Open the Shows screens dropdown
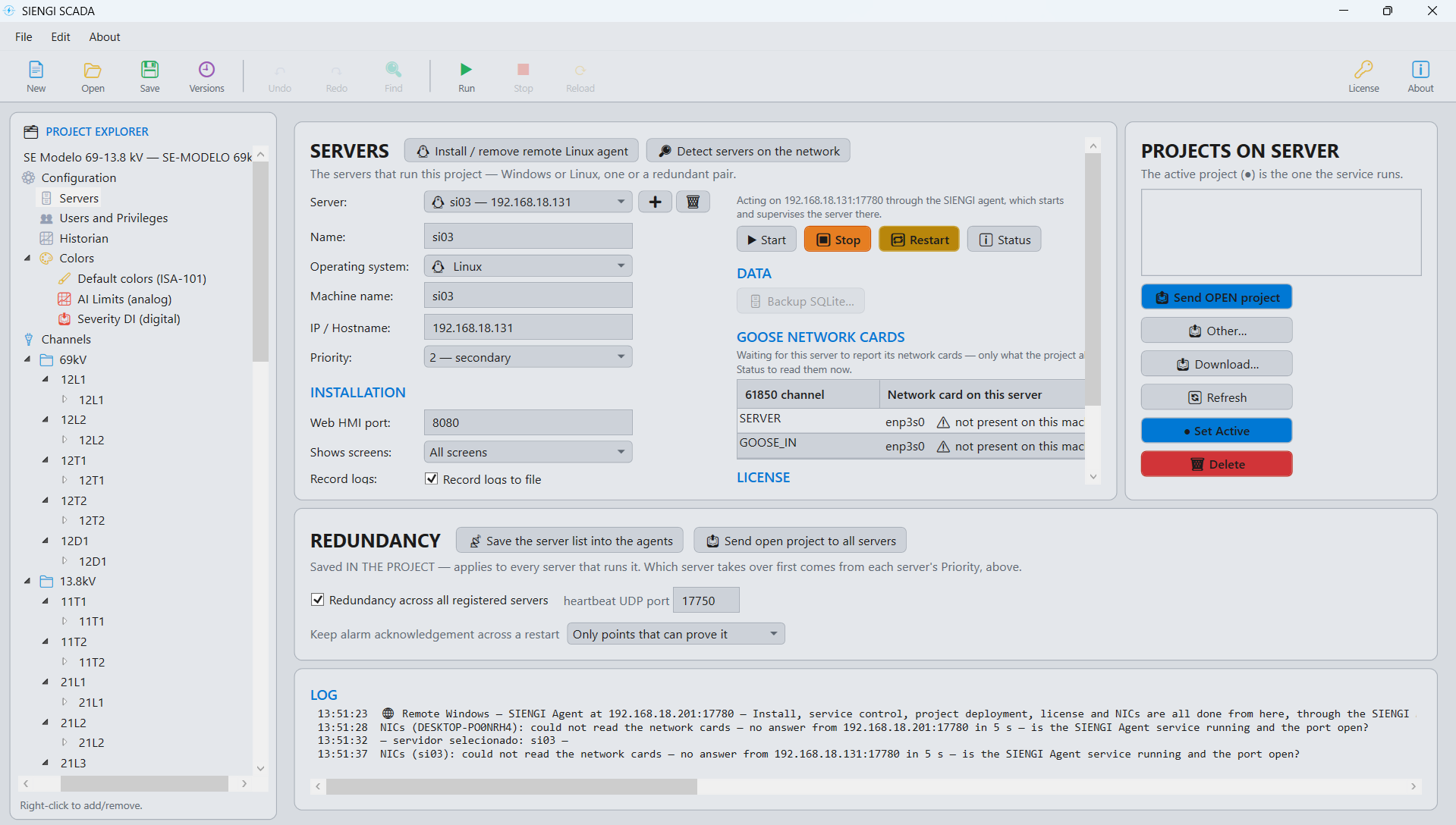The width and height of the screenshot is (1456, 825). tap(528, 452)
